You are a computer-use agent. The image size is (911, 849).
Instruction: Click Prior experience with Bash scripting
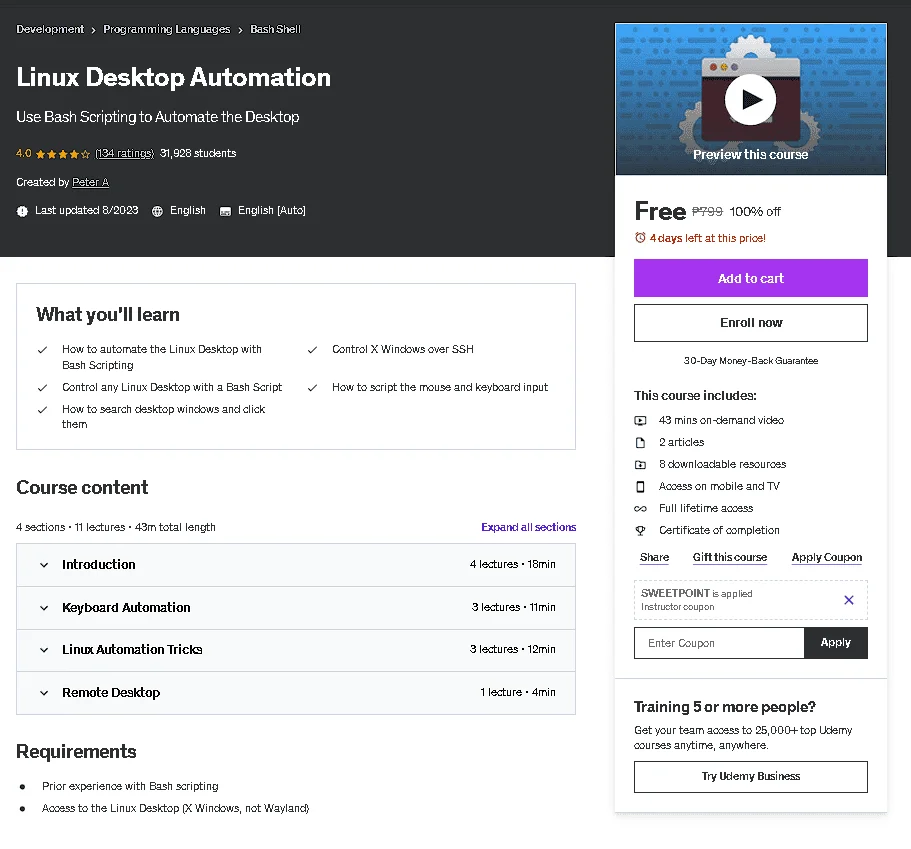[x=130, y=786]
